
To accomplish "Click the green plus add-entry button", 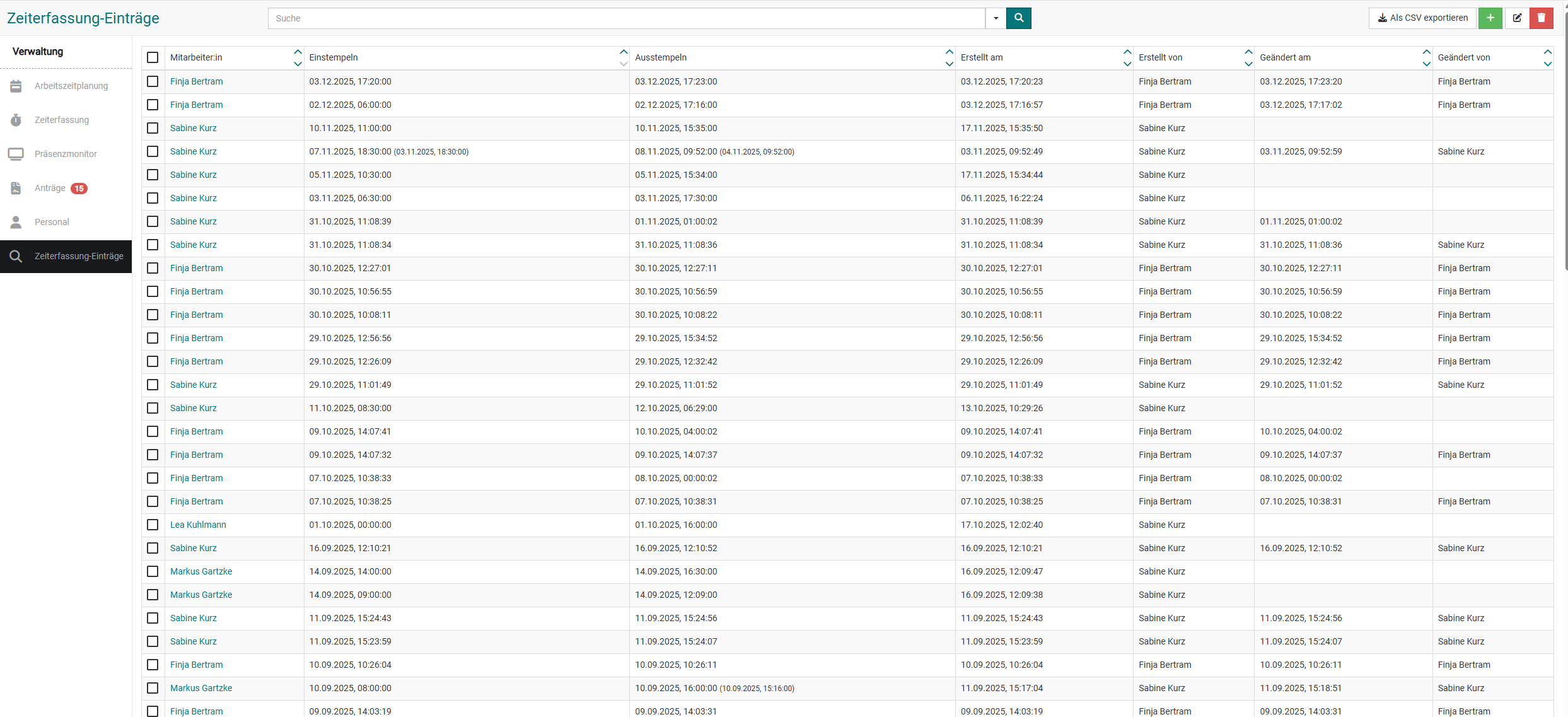I will 1490,18.
